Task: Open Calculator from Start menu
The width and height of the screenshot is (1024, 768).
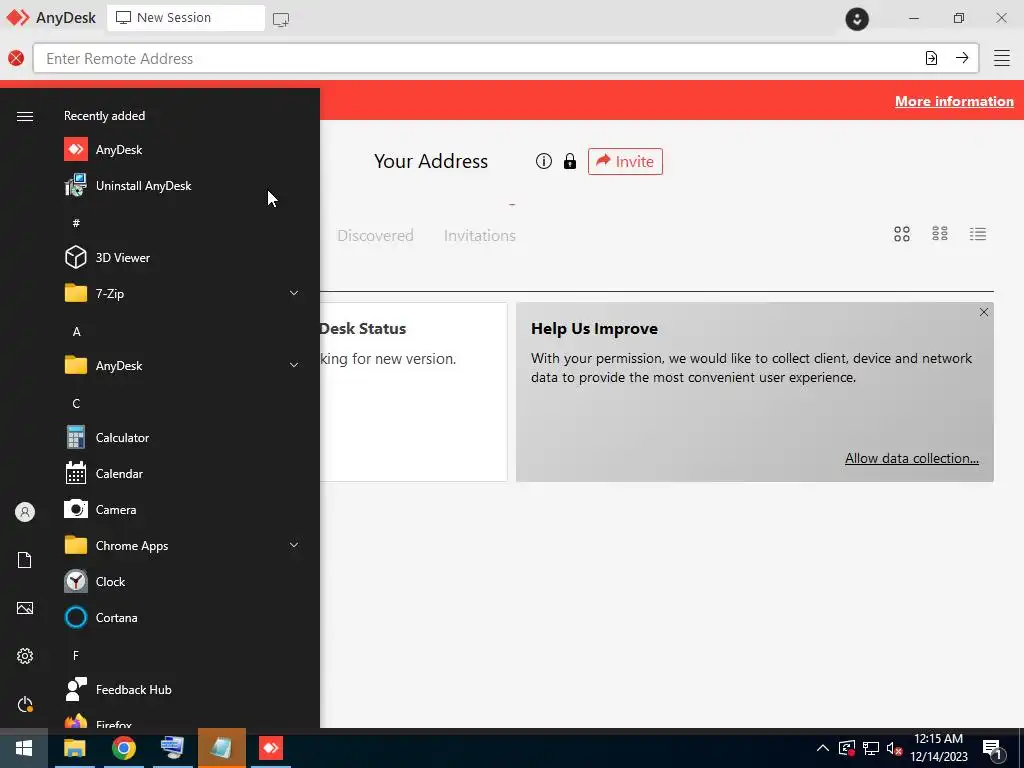Action: click(183, 438)
